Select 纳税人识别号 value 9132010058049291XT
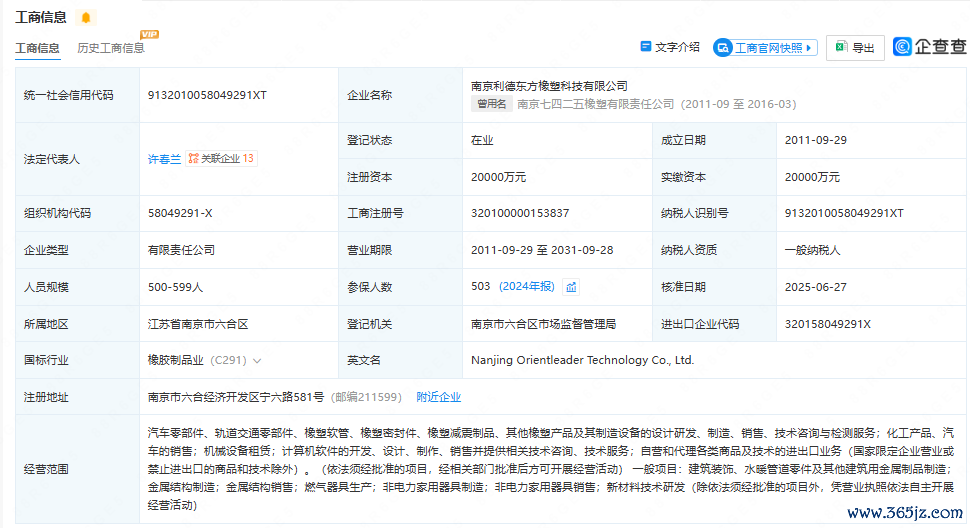Image resolution: width=970 pixels, height=528 pixels. click(844, 213)
